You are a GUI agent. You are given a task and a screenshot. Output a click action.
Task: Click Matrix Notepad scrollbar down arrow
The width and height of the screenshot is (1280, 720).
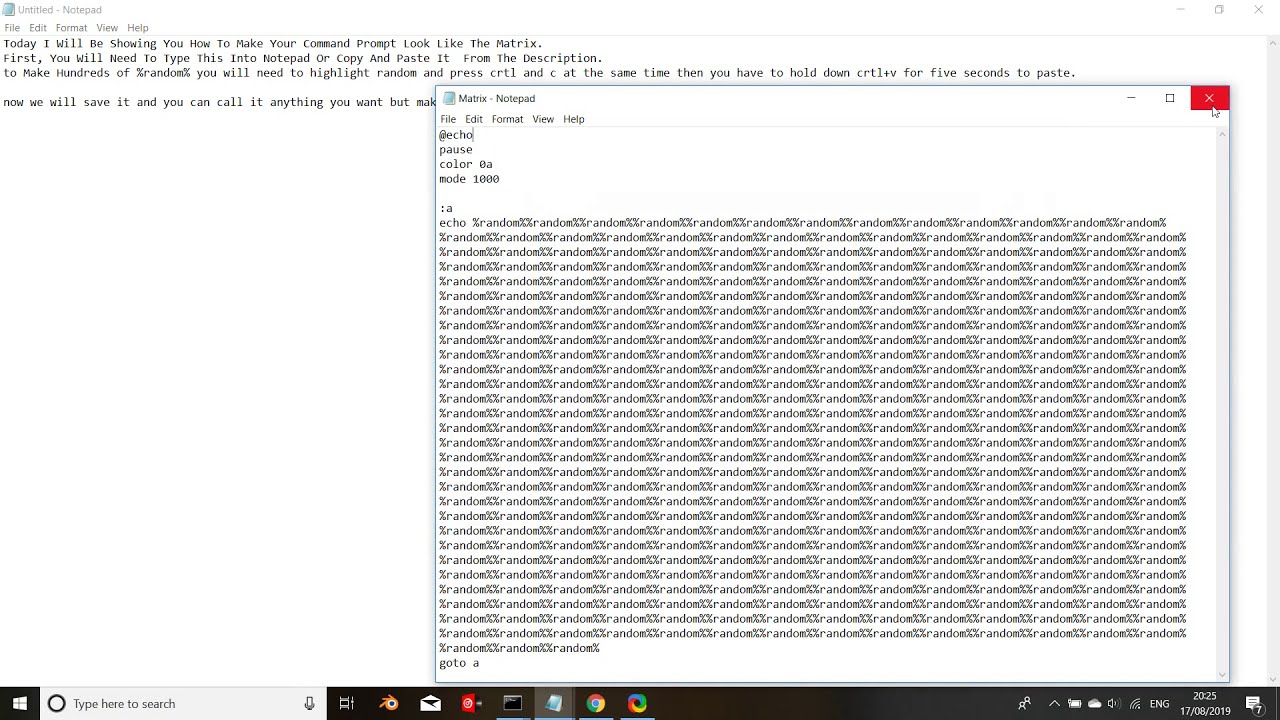[x=1222, y=674]
